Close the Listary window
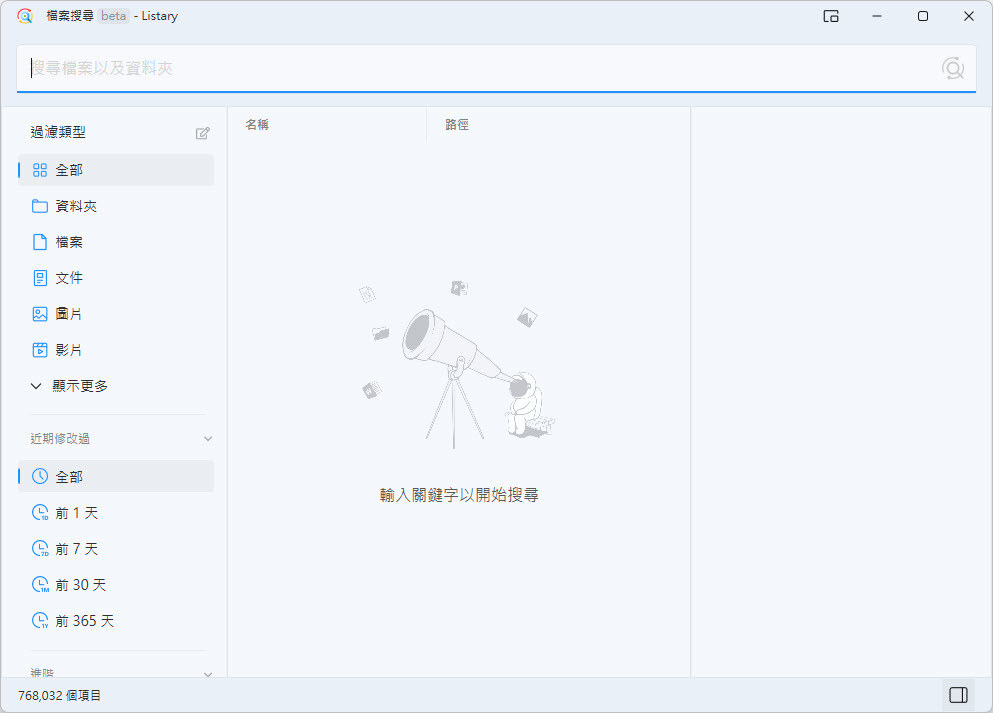This screenshot has height=713, width=993. (x=969, y=16)
